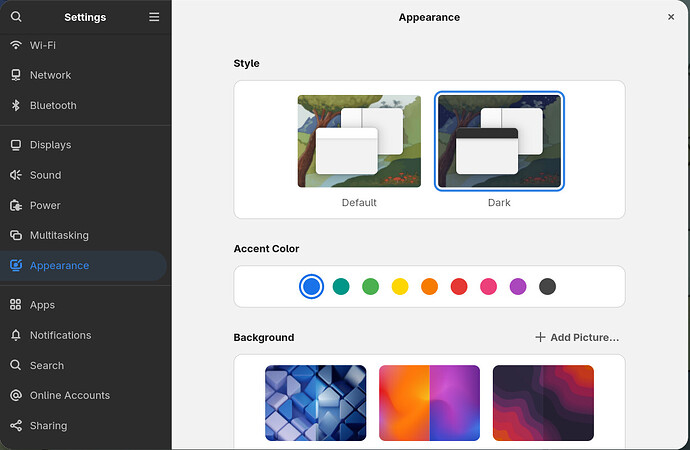Image resolution: width=690 pixels, height=450 pixels.
Task: Click the Sound speaker icon
Action: click(16, 175)
